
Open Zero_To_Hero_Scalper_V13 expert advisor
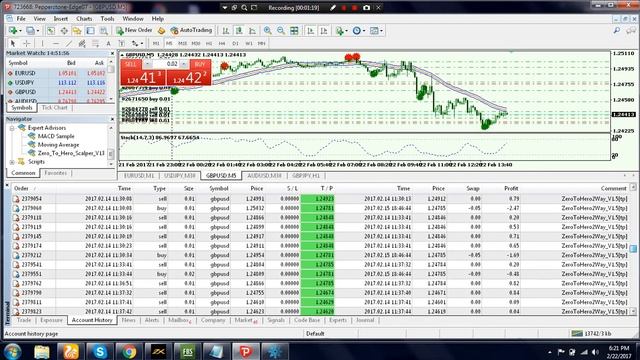(71, 153)
